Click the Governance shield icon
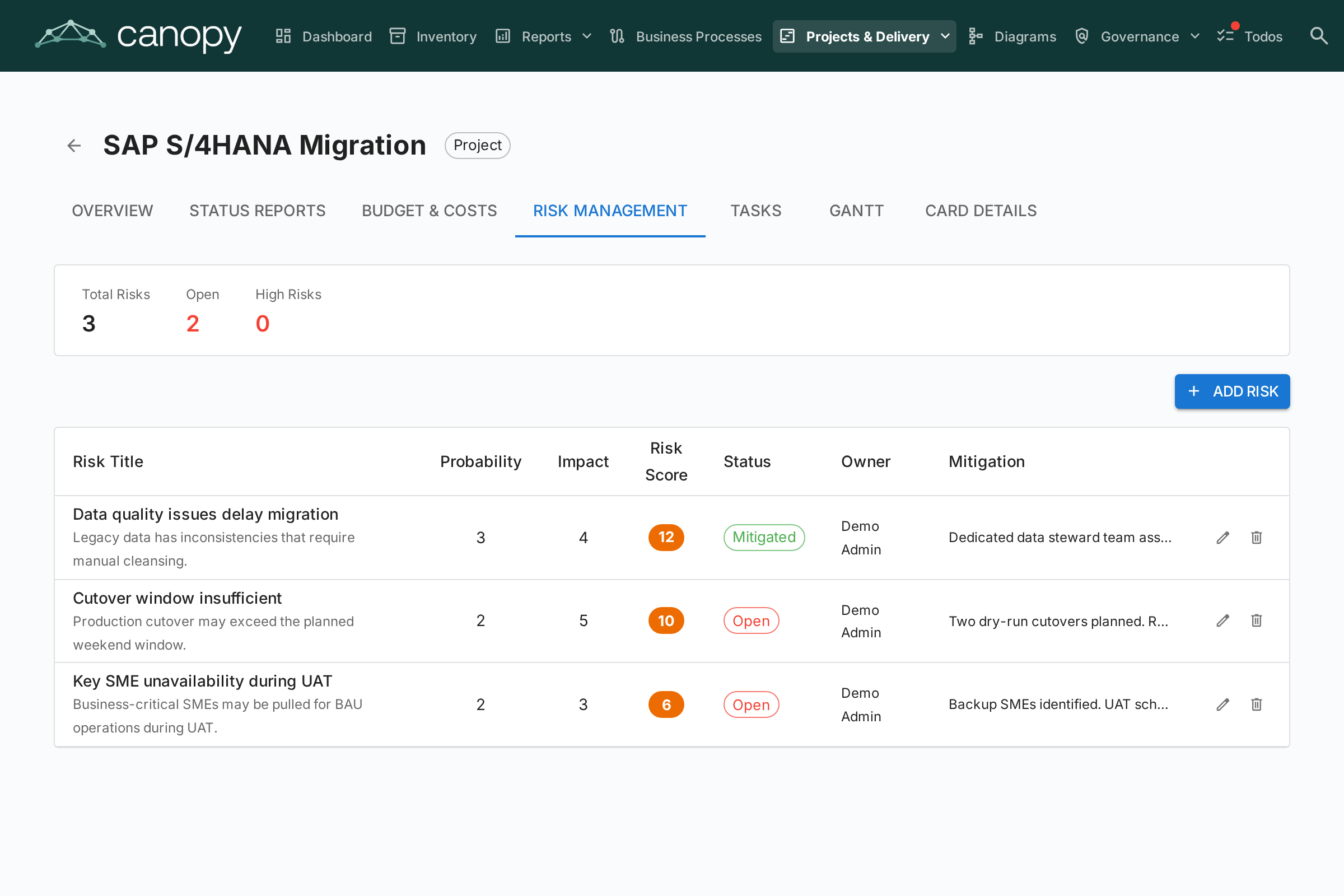The height and width of the screenshot is (896, 1344). pyautogui.click(x=1082, y=36)
